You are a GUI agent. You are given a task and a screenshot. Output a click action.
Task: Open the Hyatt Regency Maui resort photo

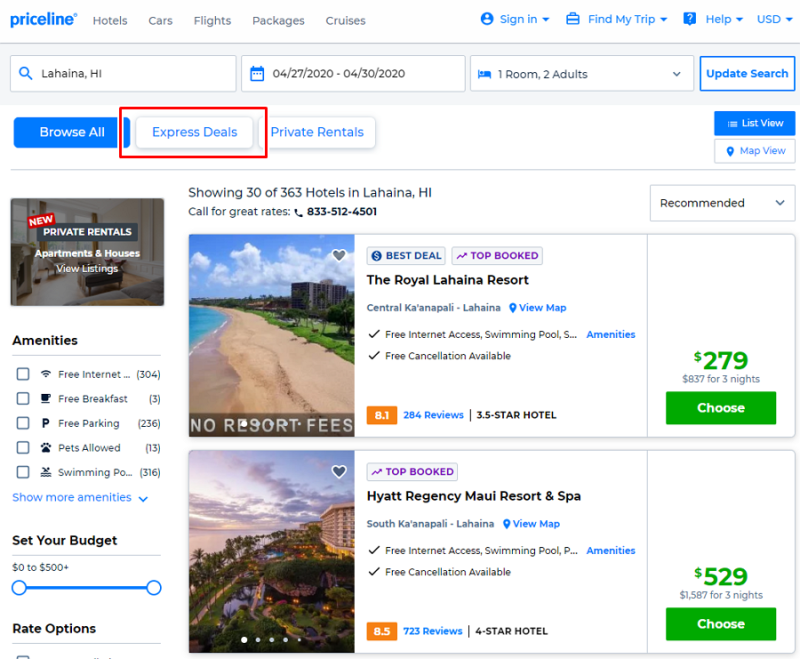coord(271,551)
